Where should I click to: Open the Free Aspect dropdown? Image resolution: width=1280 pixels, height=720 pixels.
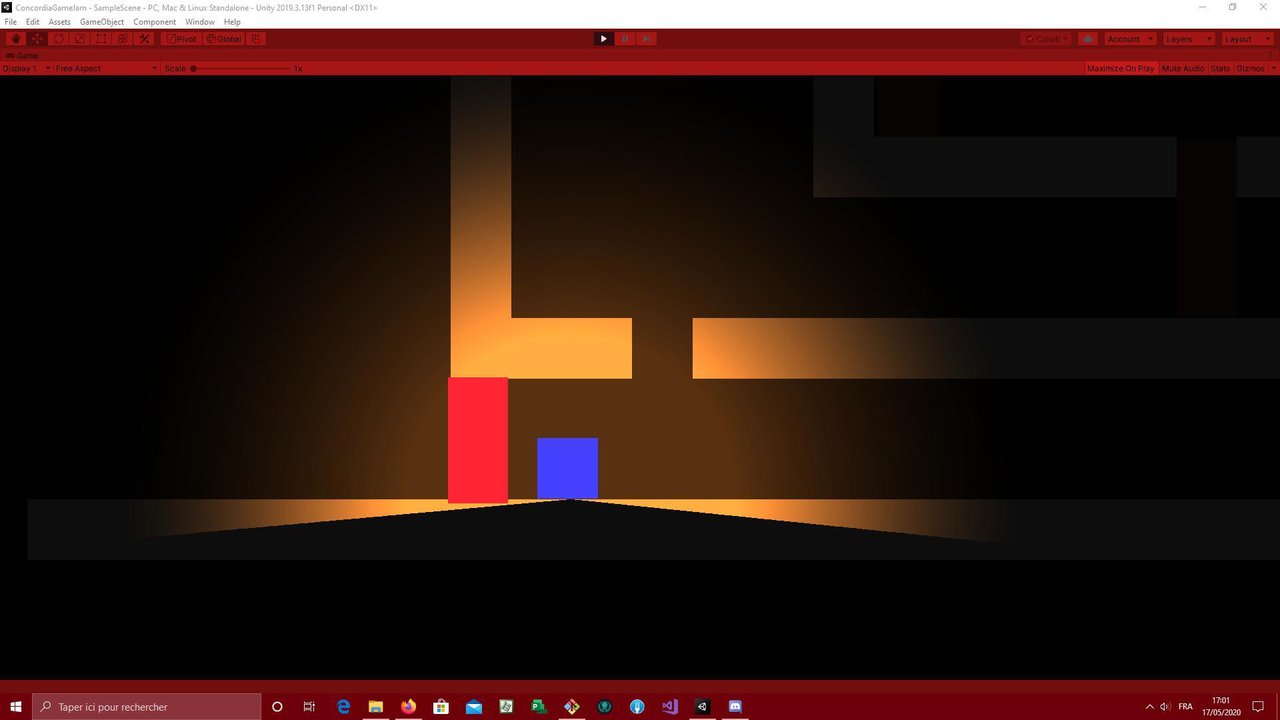tap(107, 68)
